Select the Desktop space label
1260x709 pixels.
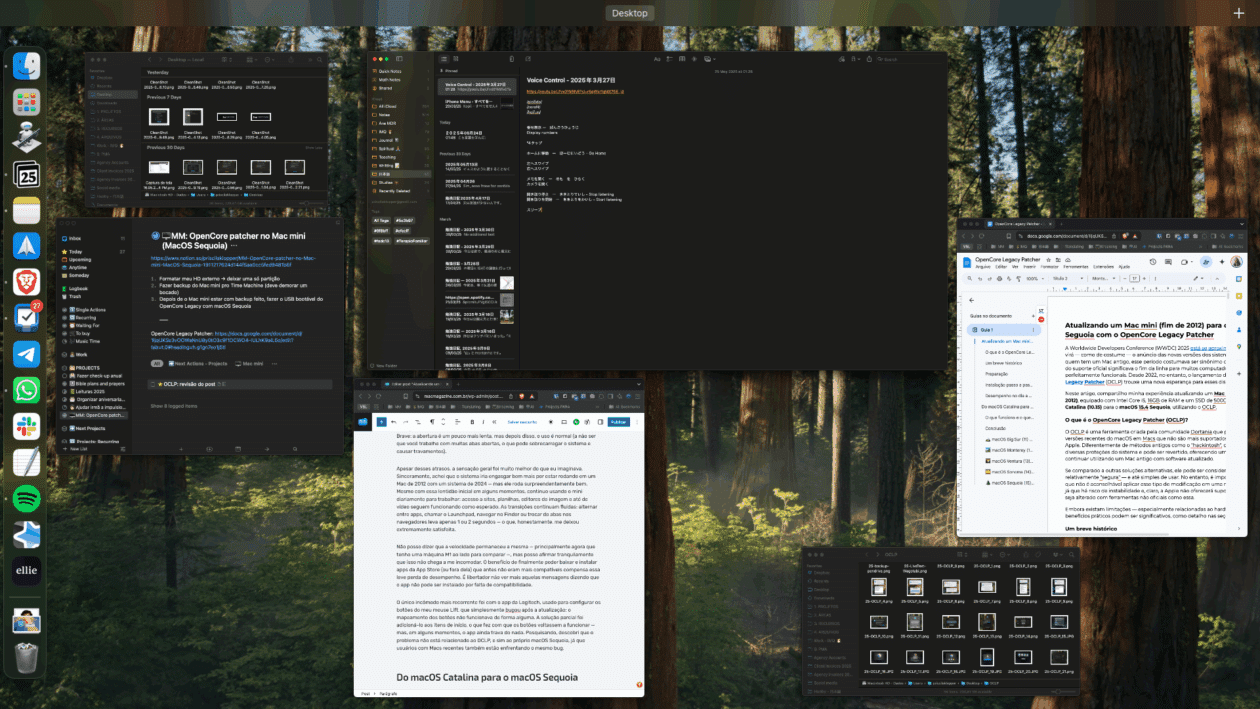(x=630, y=13)
